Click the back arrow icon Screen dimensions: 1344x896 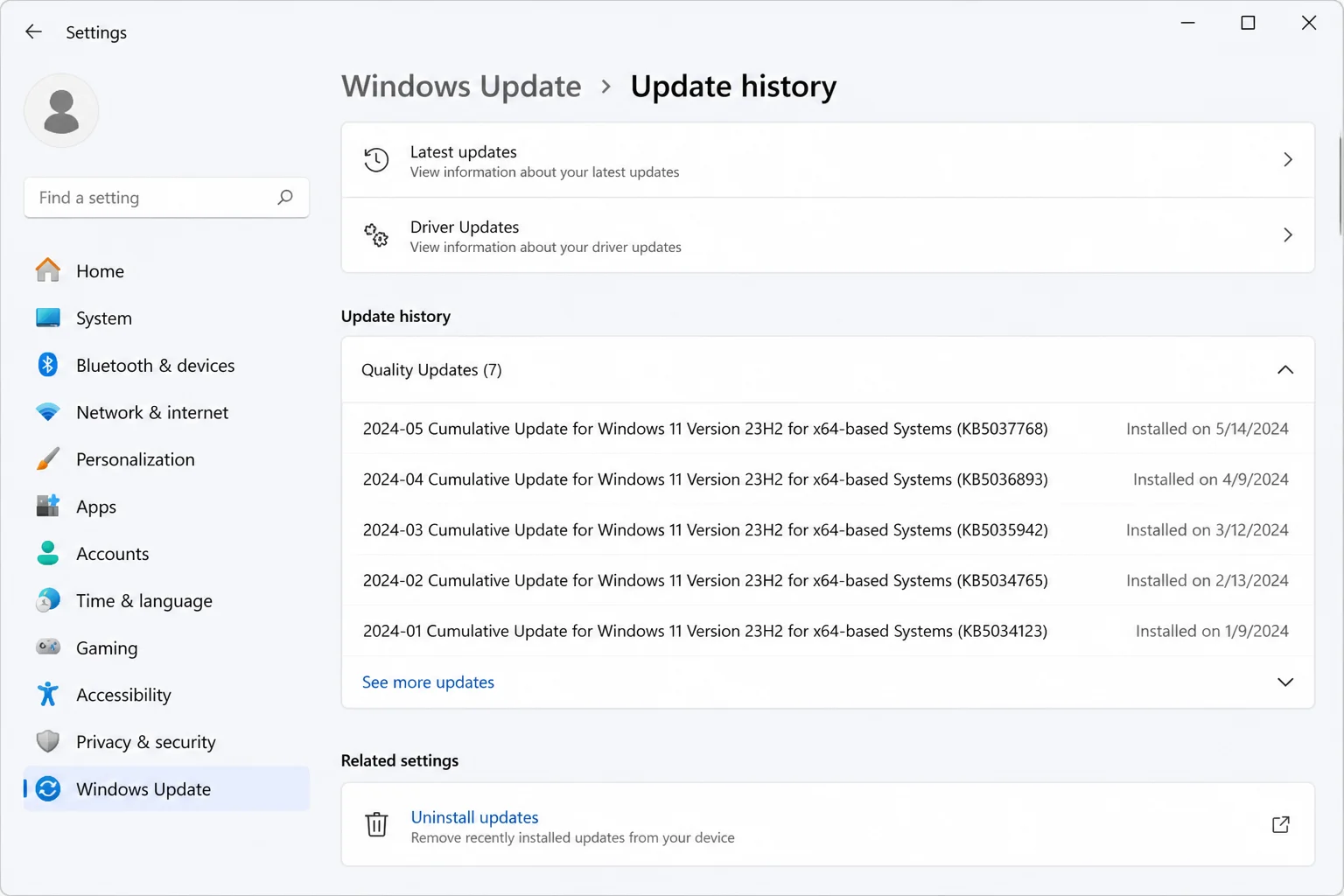coord(33,32)
